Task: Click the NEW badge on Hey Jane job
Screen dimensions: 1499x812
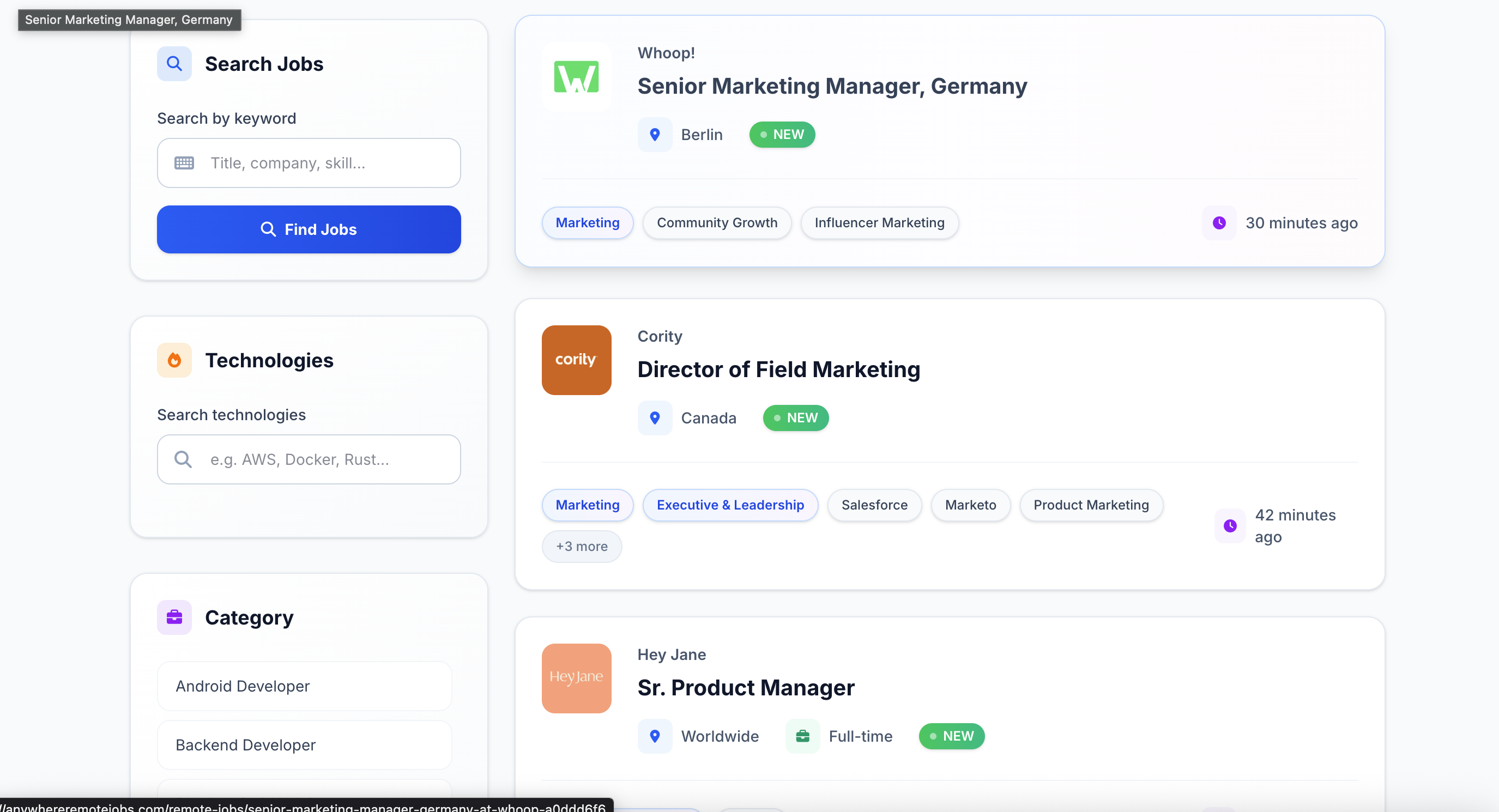Action: pos(951,736)
